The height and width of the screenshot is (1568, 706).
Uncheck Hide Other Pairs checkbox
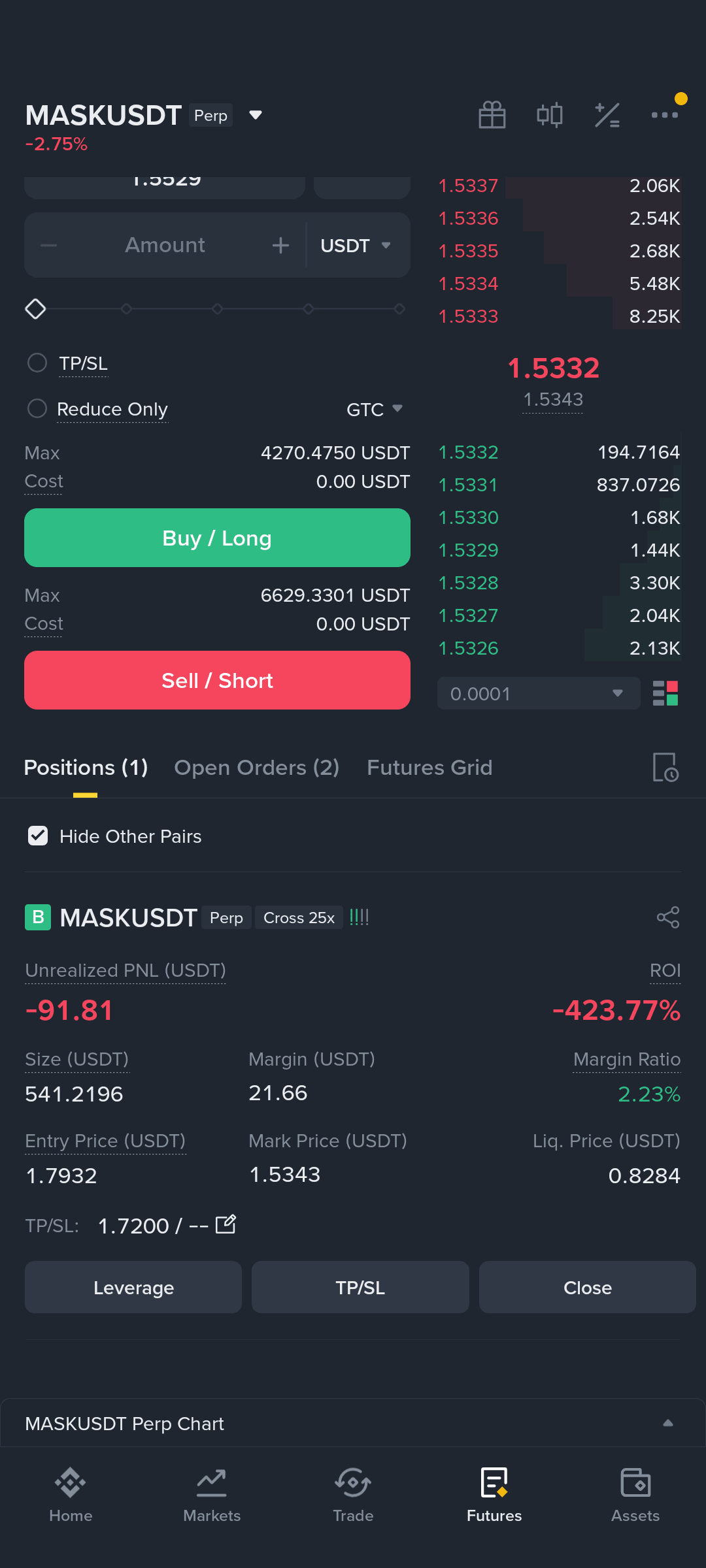coord(38,836)
